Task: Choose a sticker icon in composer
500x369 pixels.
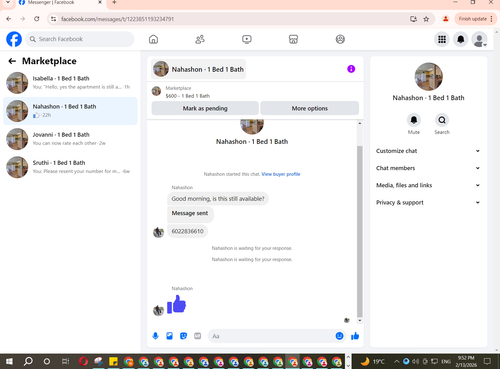Action: (183, 336)
